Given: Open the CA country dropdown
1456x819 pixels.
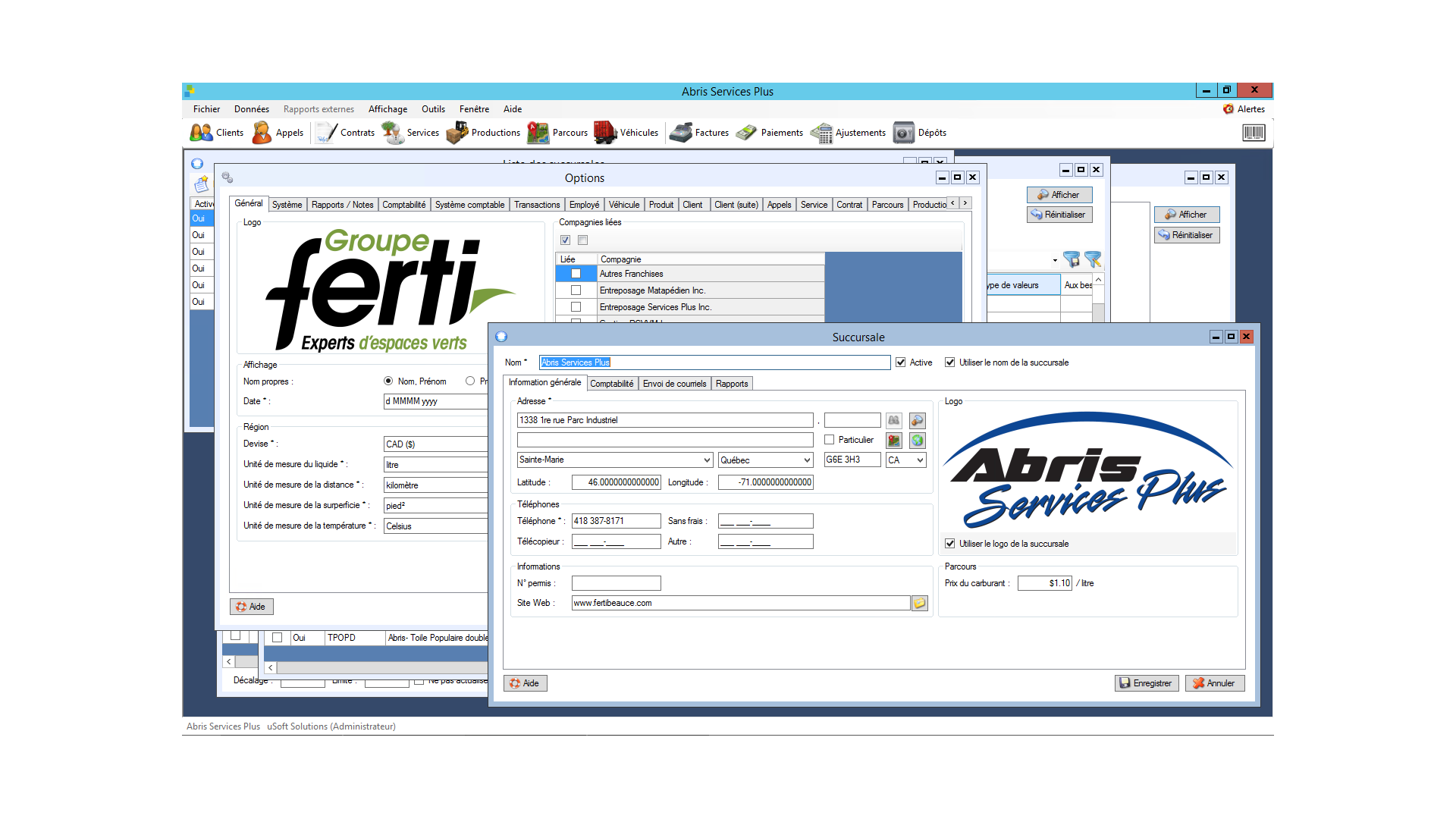Looking at the screenshot, I should (920, 460).
